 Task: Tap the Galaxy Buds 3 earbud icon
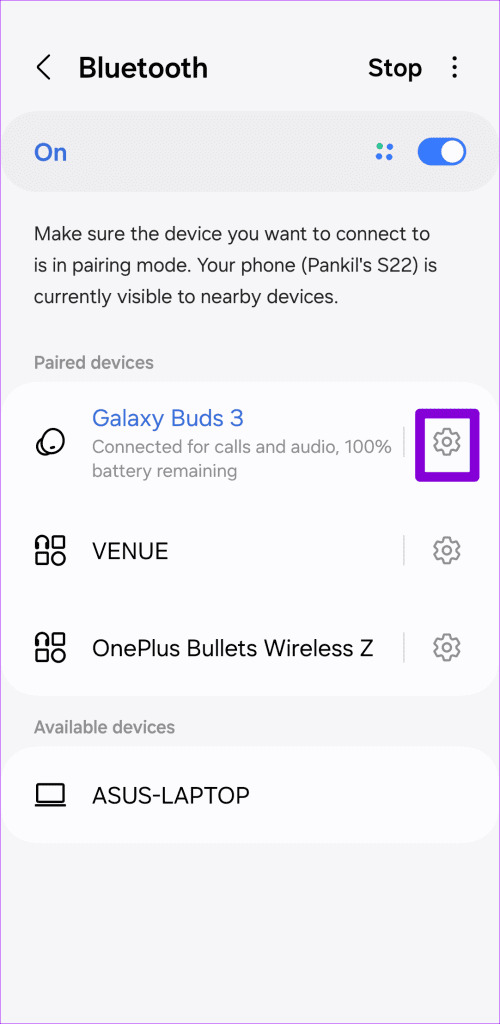click(50, 443)
